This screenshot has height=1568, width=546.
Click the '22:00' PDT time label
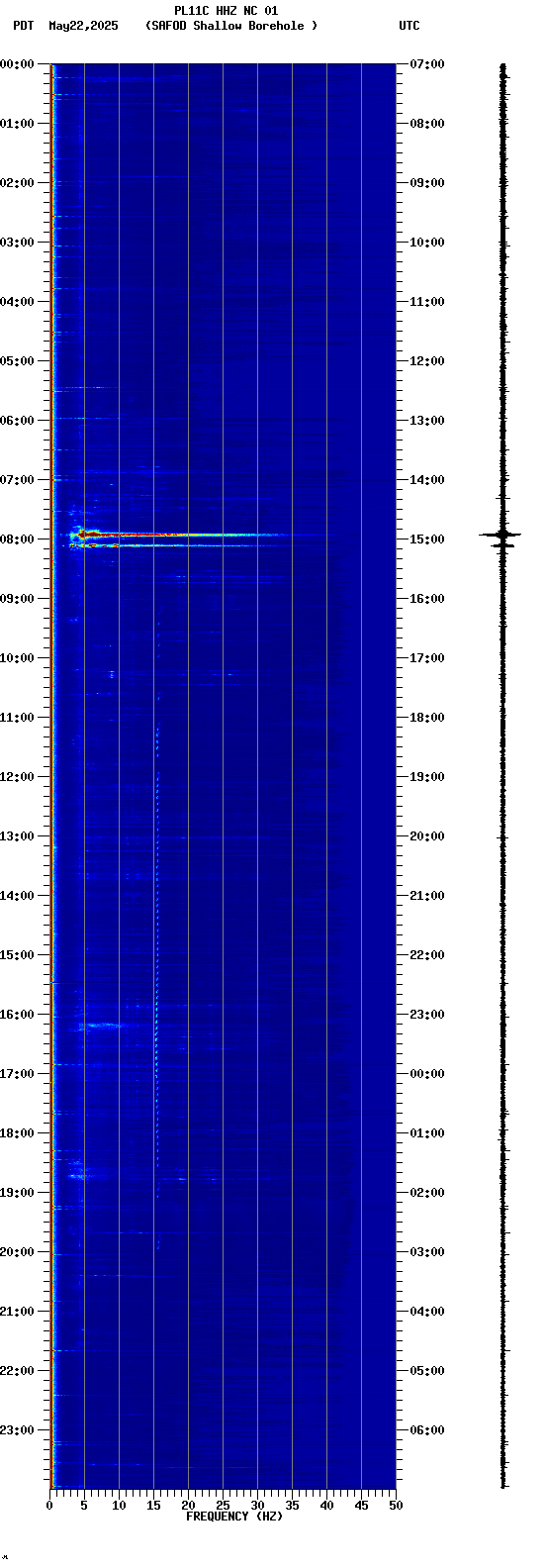click(x=17, y=1371)
